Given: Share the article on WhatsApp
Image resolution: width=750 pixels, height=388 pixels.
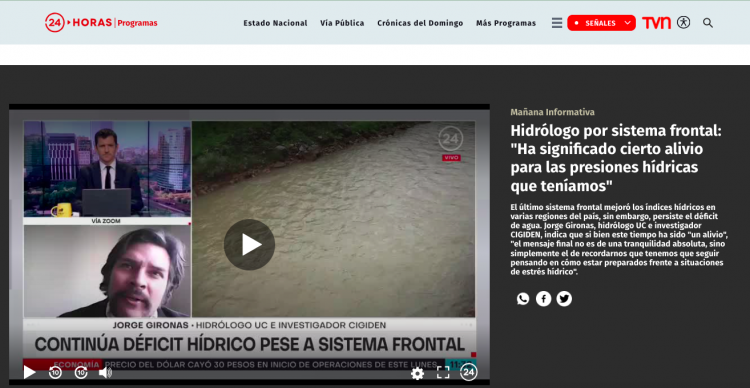Looking at the screenshot, I should [523, 299].
